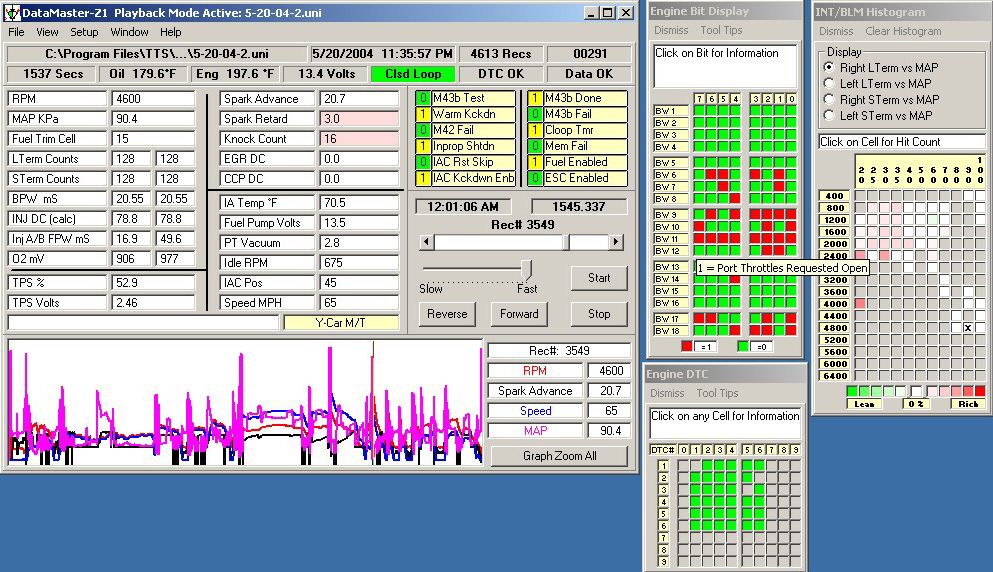Screen dimensions: 993x572
Task: Click the green Clsd Loop status indicator
Action: click(x=412, y=74)
